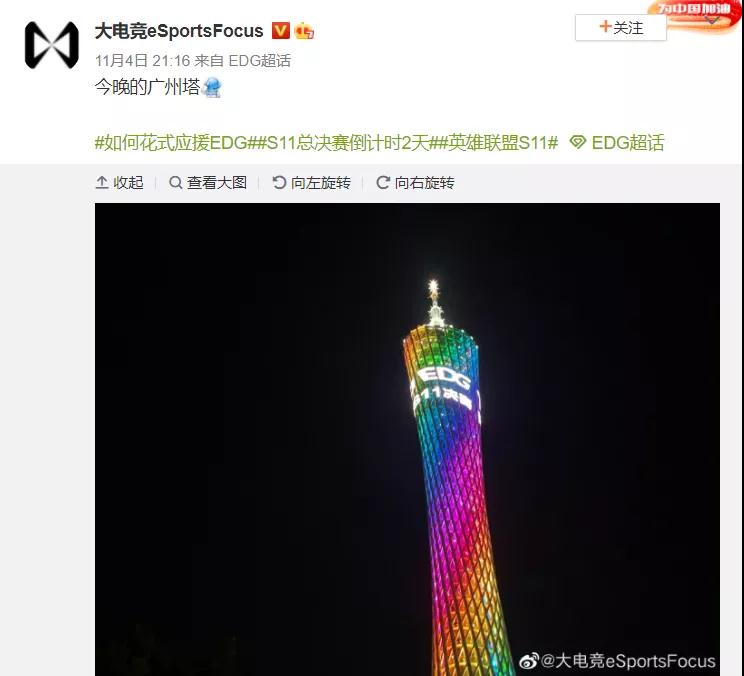This screenshot has width=744, height=676.
Task: Click the rotate-right arrow icon
Action: [383, 182]
